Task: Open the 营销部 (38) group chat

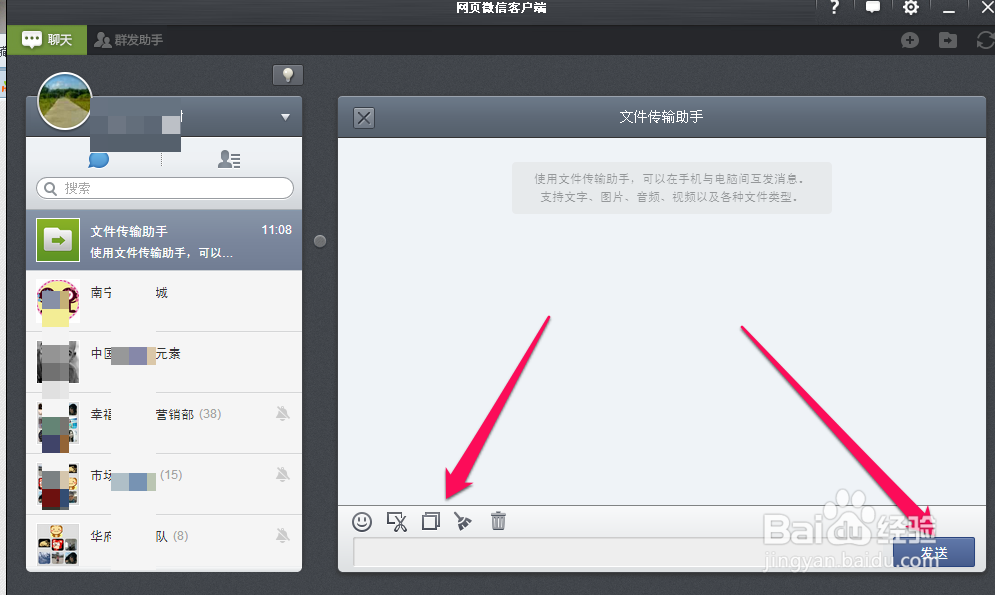Action: point(164,423)
